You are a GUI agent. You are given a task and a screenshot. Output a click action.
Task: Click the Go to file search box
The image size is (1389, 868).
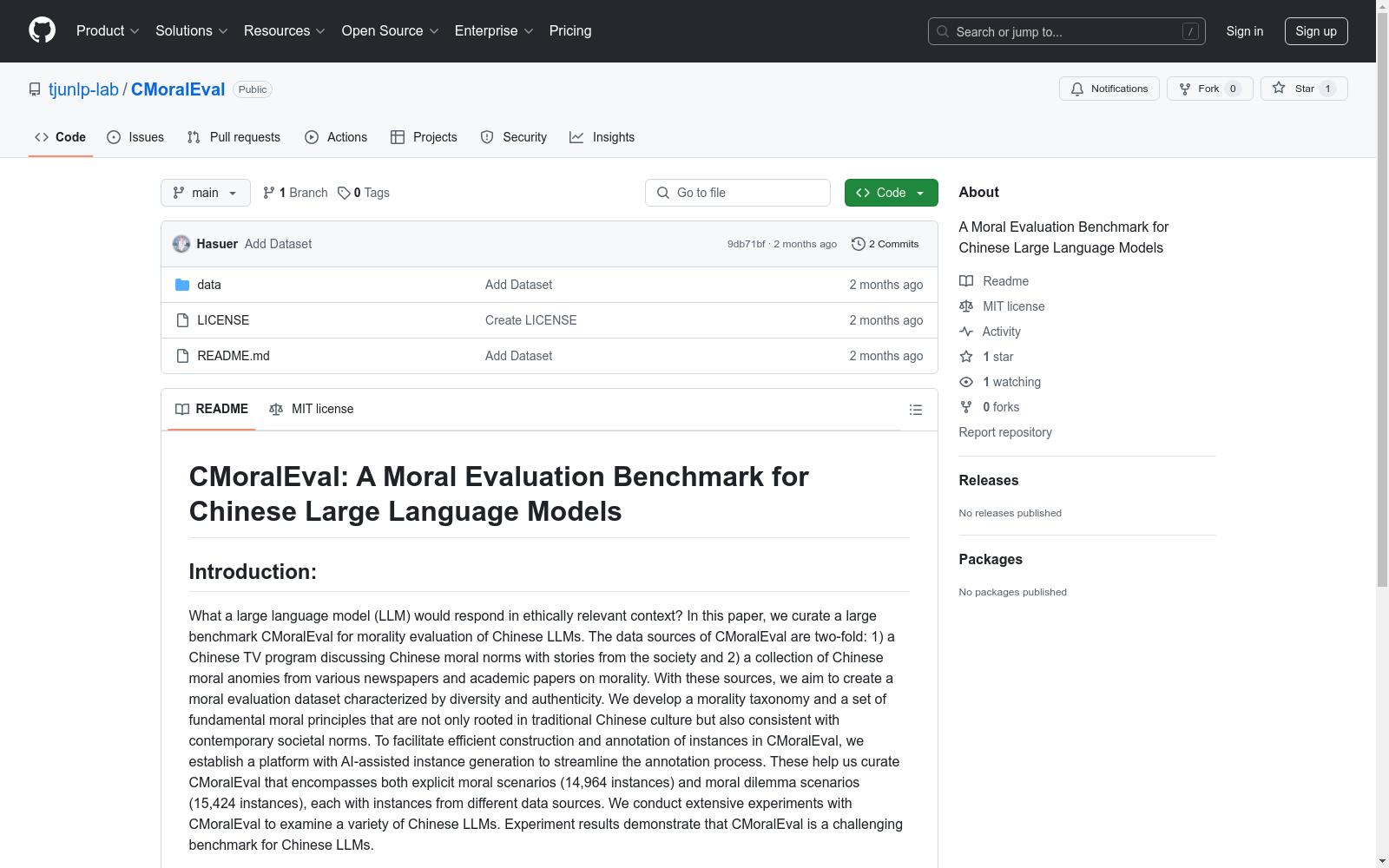point(738,193)
